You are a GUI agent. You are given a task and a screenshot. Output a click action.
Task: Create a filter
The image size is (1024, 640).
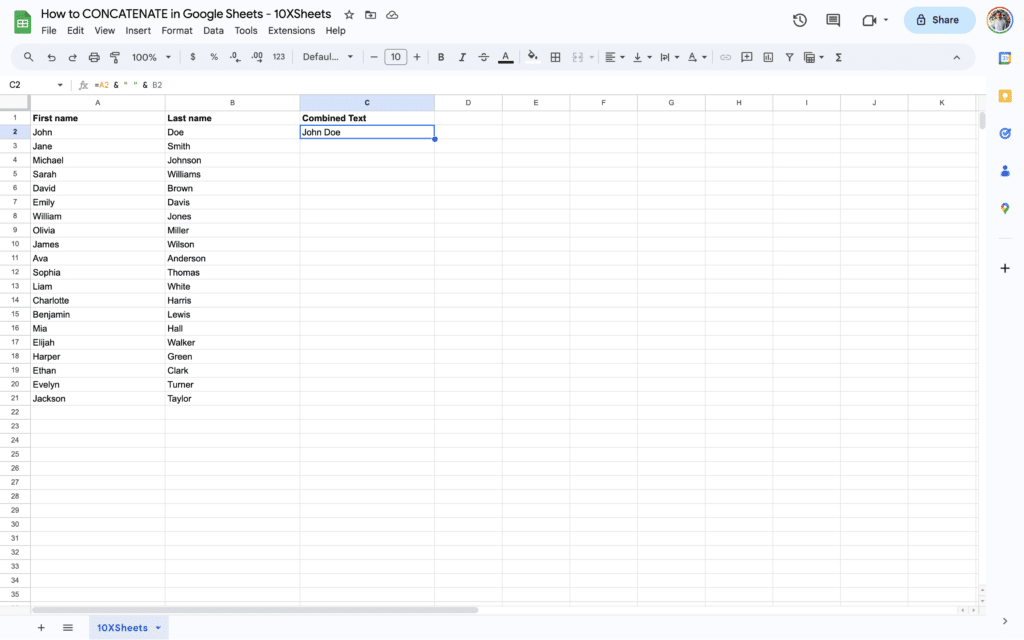(789, 57)
